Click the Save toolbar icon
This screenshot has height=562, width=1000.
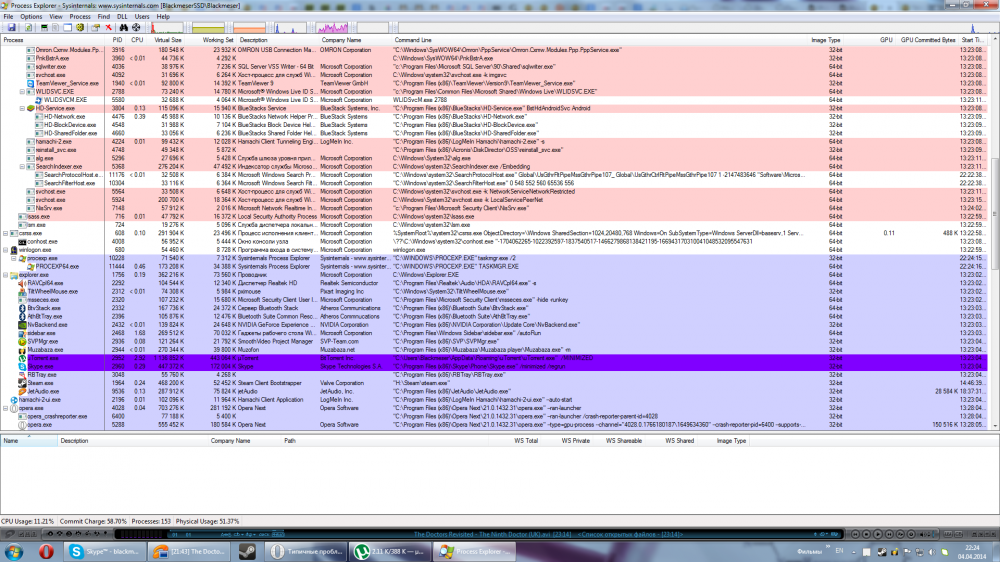[13, 27]
